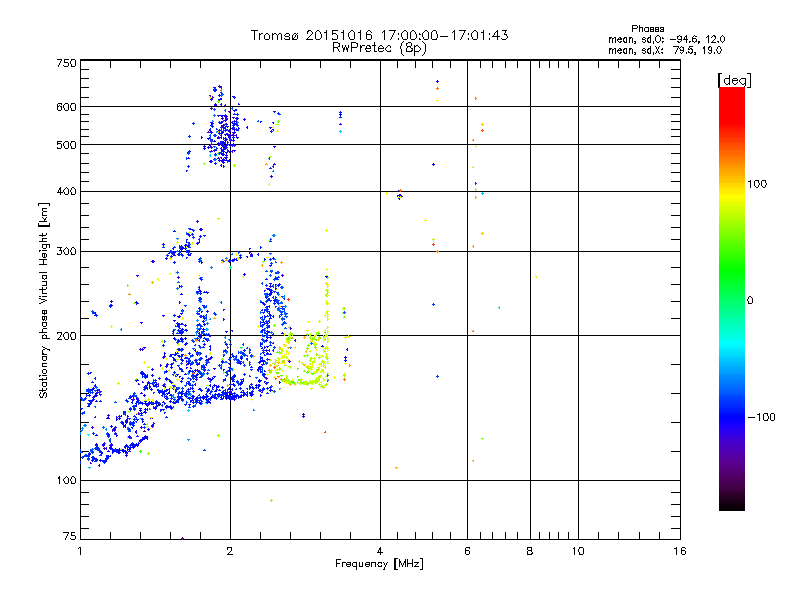
Task: Click the '75' y-axis tick label
Action: tap(70, 536)
